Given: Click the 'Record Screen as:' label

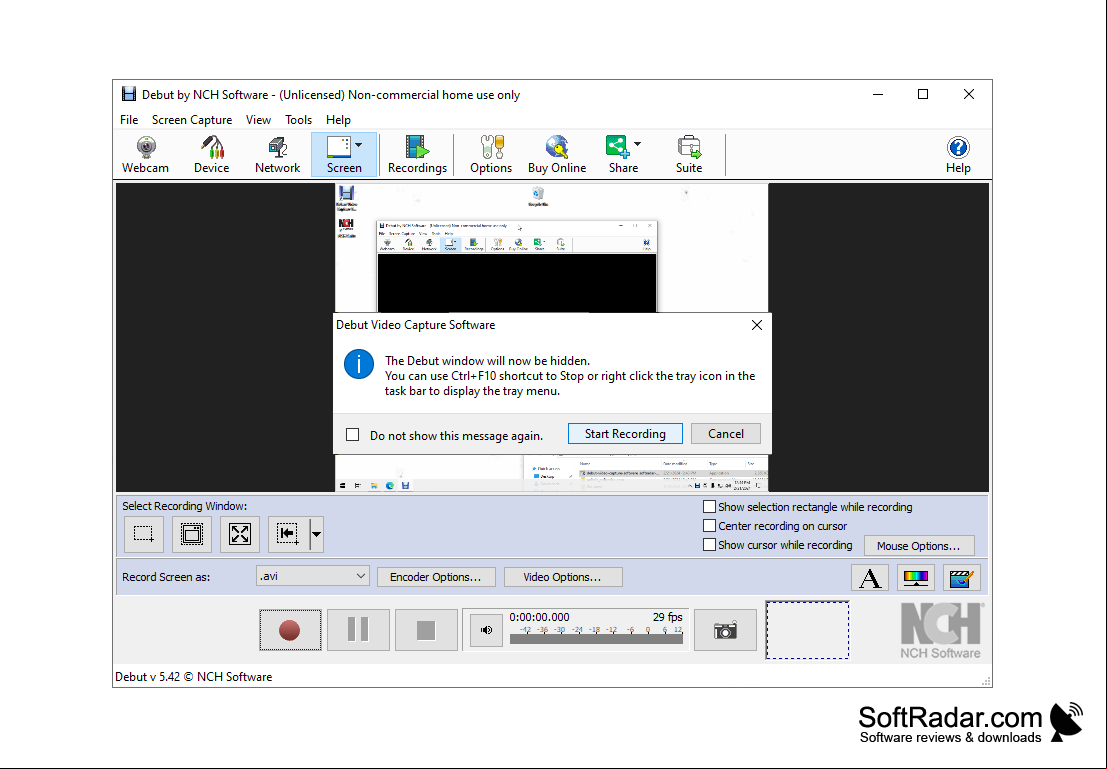Looking at the screenshot, I should (166, 577).
